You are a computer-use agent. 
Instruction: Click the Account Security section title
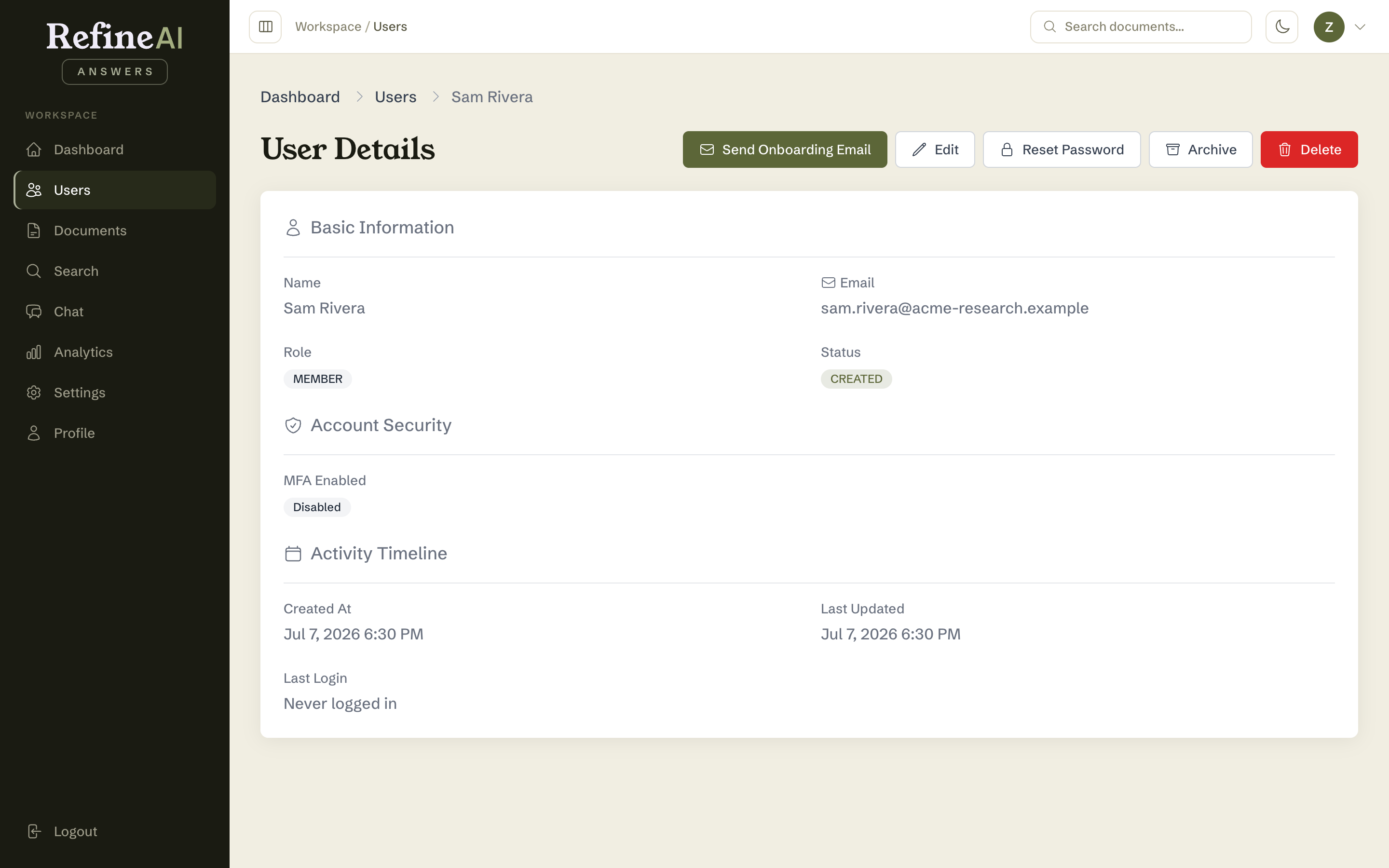[381, 425]
